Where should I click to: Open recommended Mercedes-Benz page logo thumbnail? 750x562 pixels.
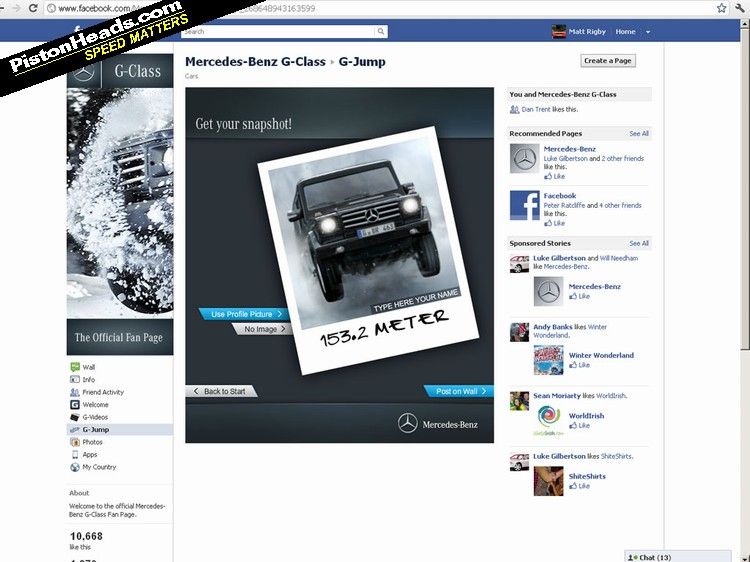pyautogui.click(x=524, y=158)
